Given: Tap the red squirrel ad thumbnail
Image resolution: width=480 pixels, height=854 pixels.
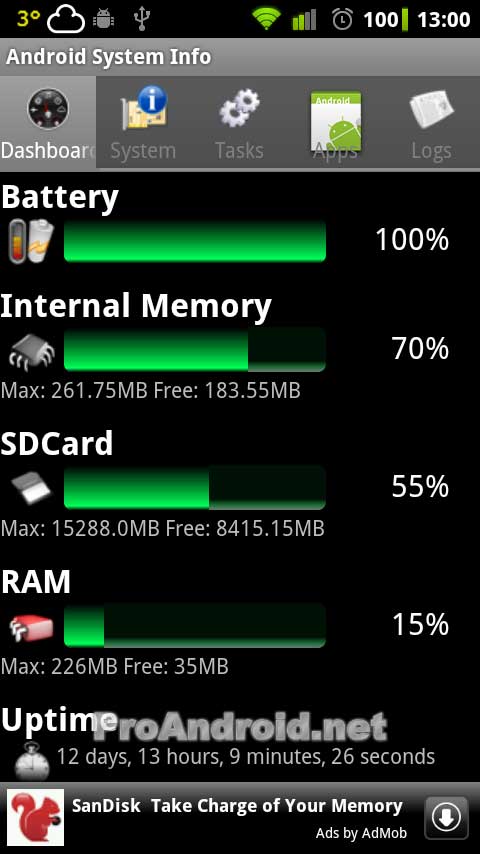Looking at the screenshot, I should click(x=35, y=818).
